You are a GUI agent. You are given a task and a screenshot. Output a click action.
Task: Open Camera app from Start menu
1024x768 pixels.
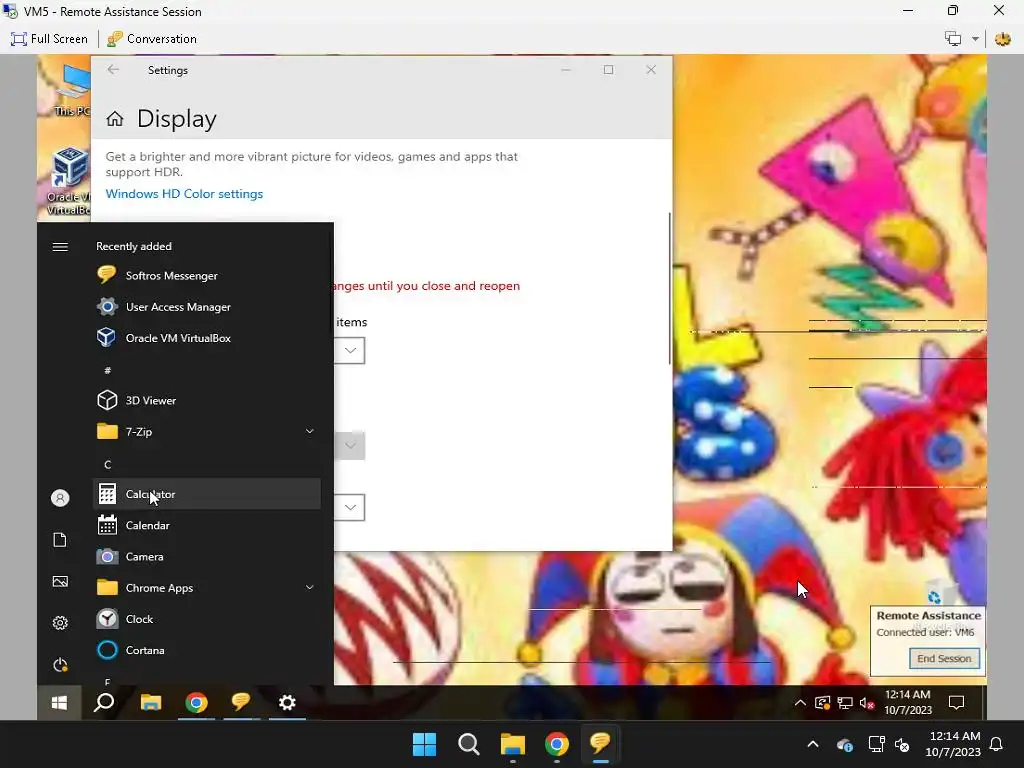point(206,556)
